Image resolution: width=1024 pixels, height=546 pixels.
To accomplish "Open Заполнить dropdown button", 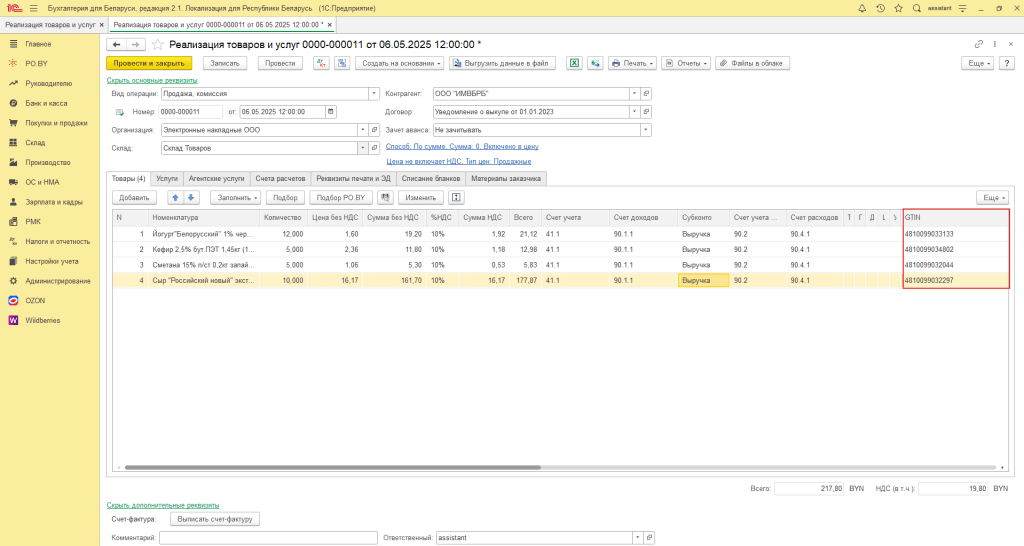I will tap(235, 197).
